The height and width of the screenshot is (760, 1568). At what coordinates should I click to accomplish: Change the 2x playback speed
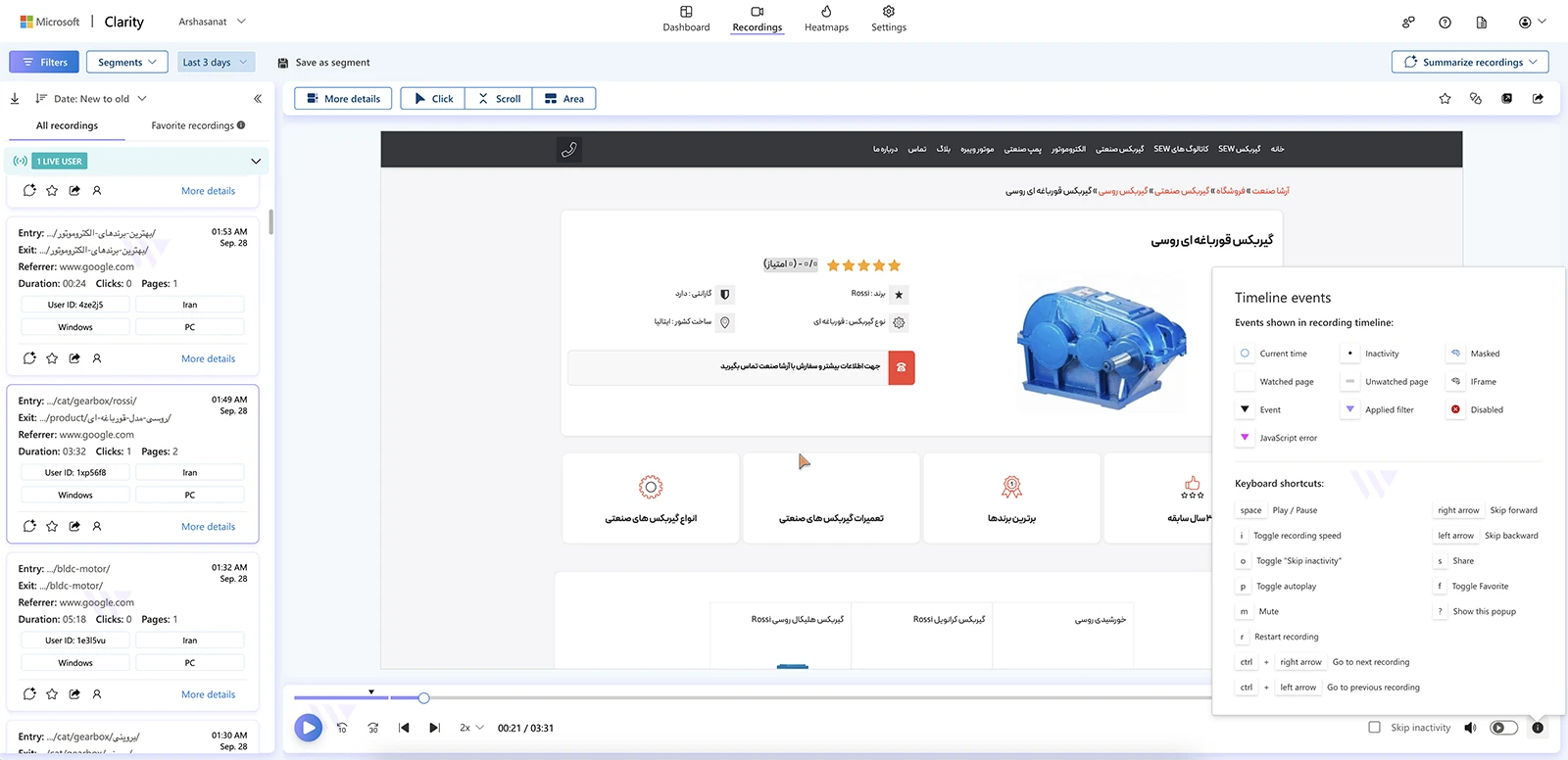(x=472, y=728)
